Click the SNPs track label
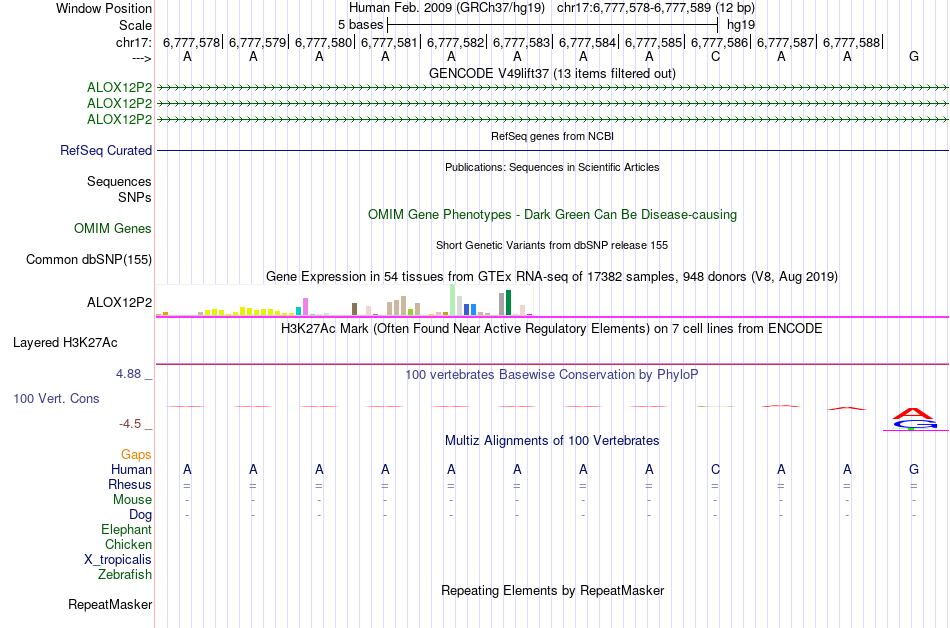 tap(135, 197)
